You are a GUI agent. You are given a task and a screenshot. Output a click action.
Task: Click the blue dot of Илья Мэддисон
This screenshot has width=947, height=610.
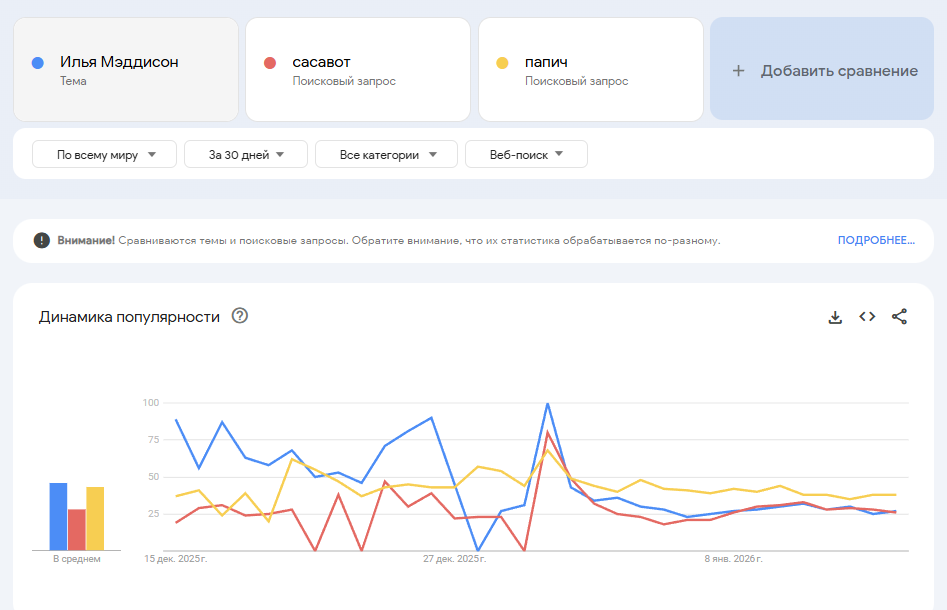point(37,63)
